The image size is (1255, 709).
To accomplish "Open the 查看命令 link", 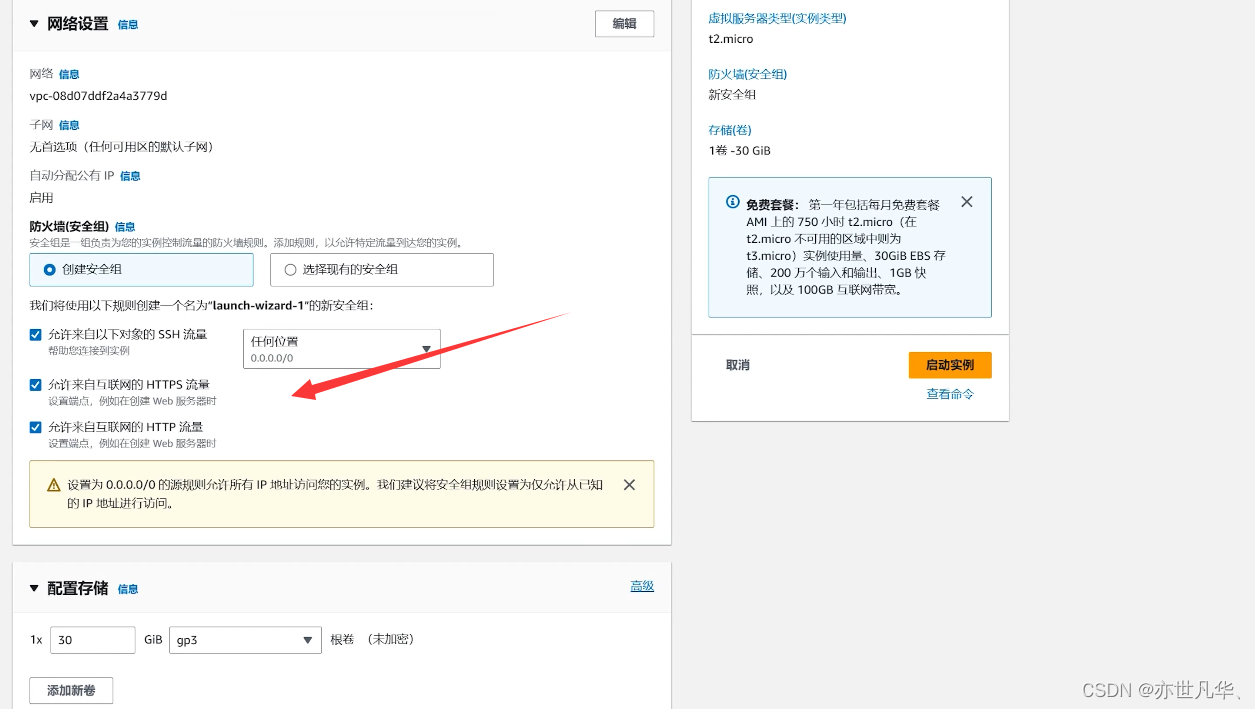I will click(950, 395).
